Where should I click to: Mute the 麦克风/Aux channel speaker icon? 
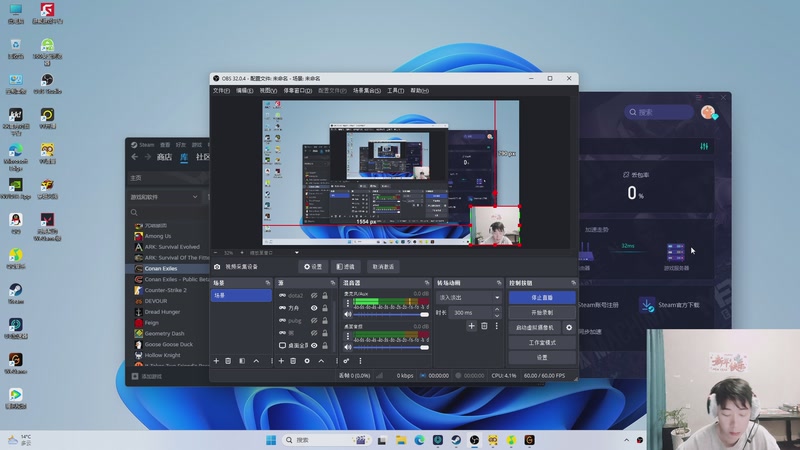coord(348,314)
